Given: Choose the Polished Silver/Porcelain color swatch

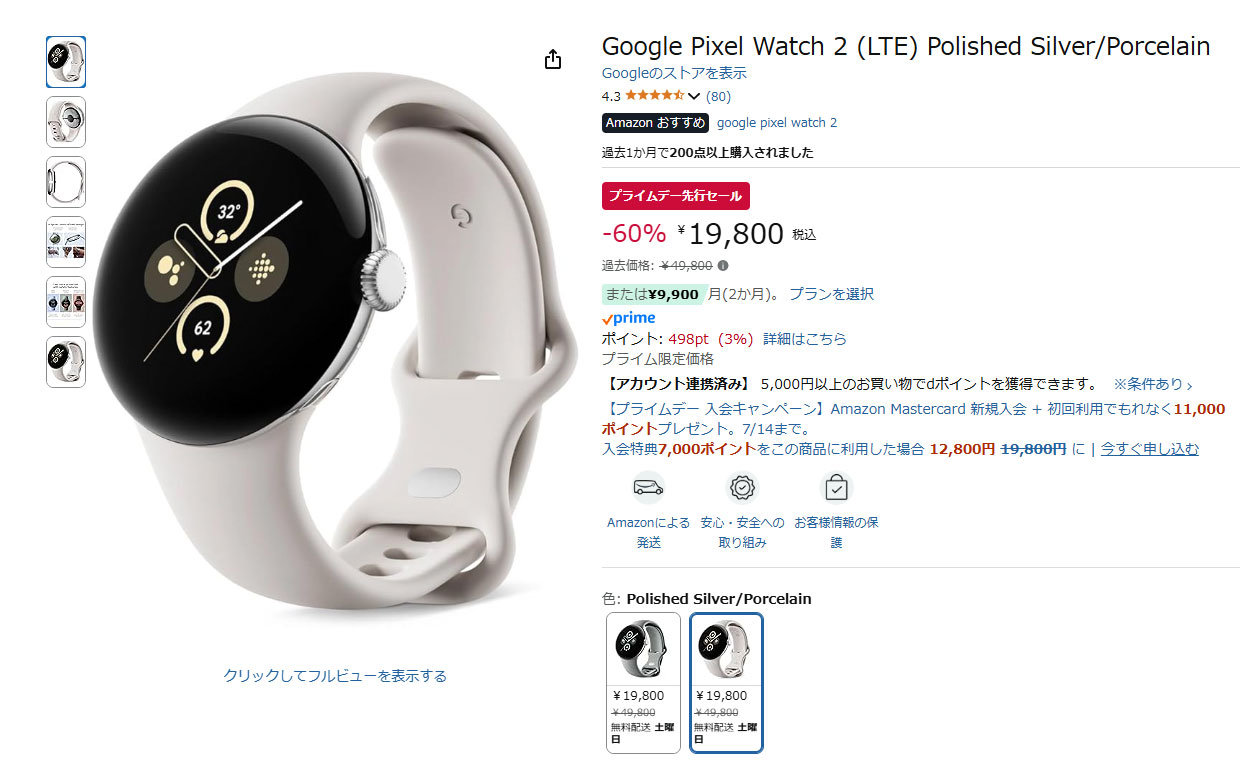Looking at the screenshot, I should point(726,682).
